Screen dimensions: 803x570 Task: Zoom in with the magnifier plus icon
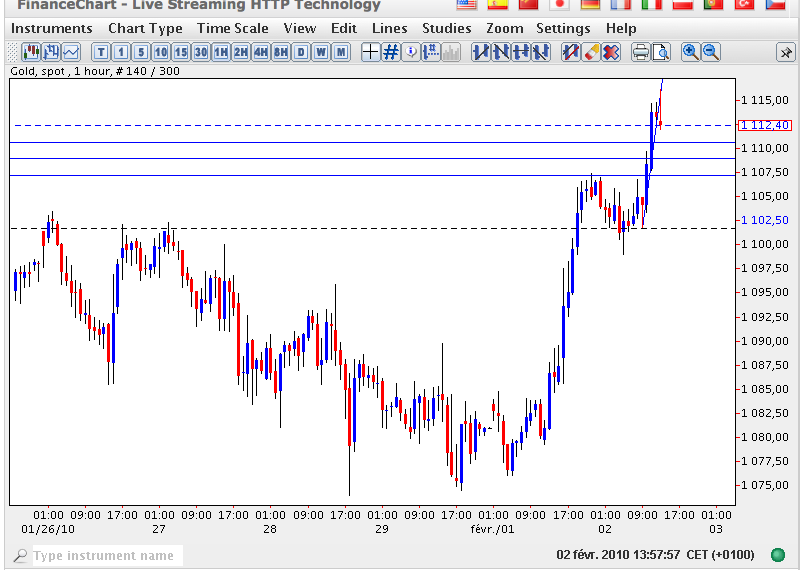(x=691, y=52)
